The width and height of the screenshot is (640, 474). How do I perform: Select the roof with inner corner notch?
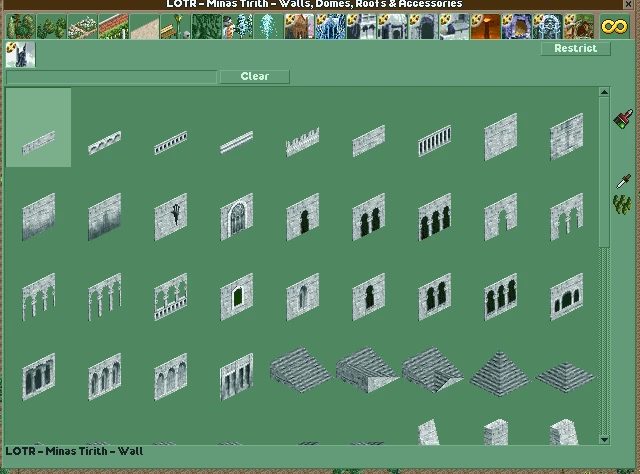tap(433, 370)
